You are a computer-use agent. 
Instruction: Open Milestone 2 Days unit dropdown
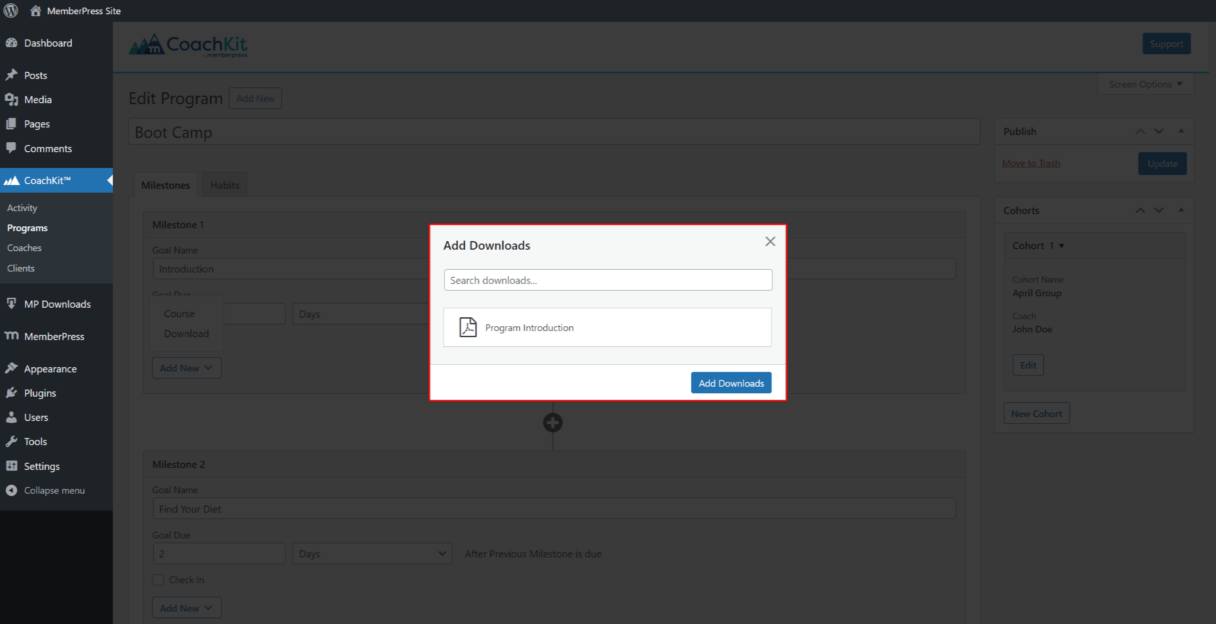coord(373,553)
